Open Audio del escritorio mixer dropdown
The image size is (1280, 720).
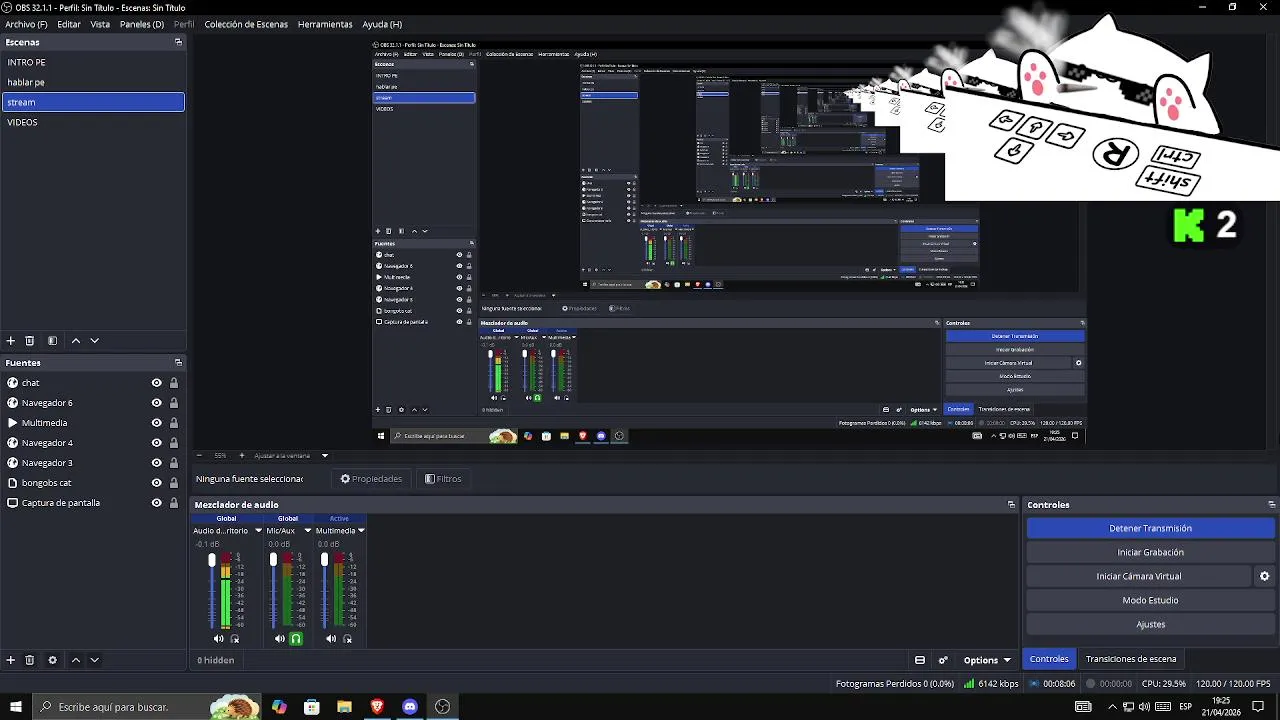coord(258,531)
